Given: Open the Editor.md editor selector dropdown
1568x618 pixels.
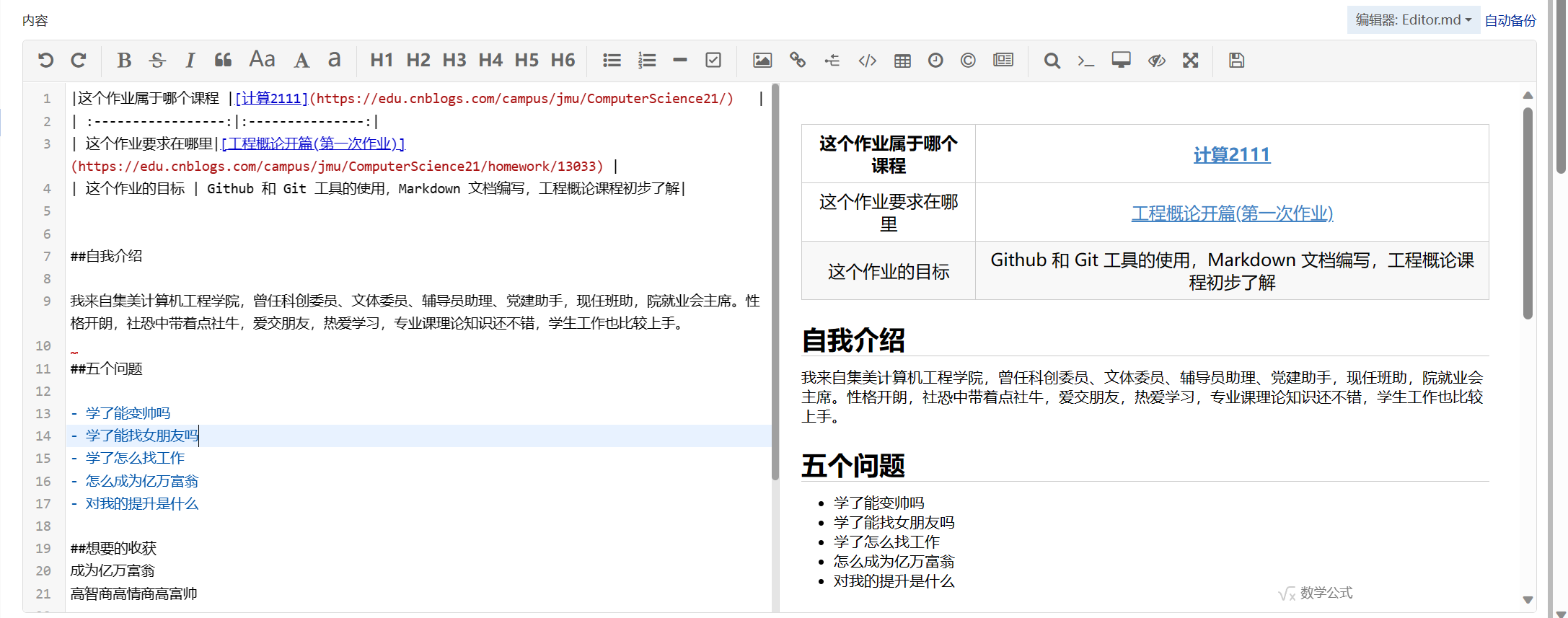Looking at the screenshot, I should point(1413,20).
